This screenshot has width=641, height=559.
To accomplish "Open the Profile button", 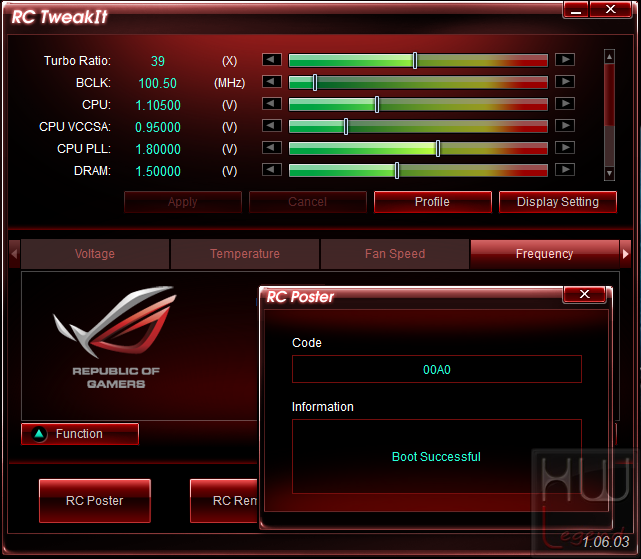I will (x=433, y=202).
